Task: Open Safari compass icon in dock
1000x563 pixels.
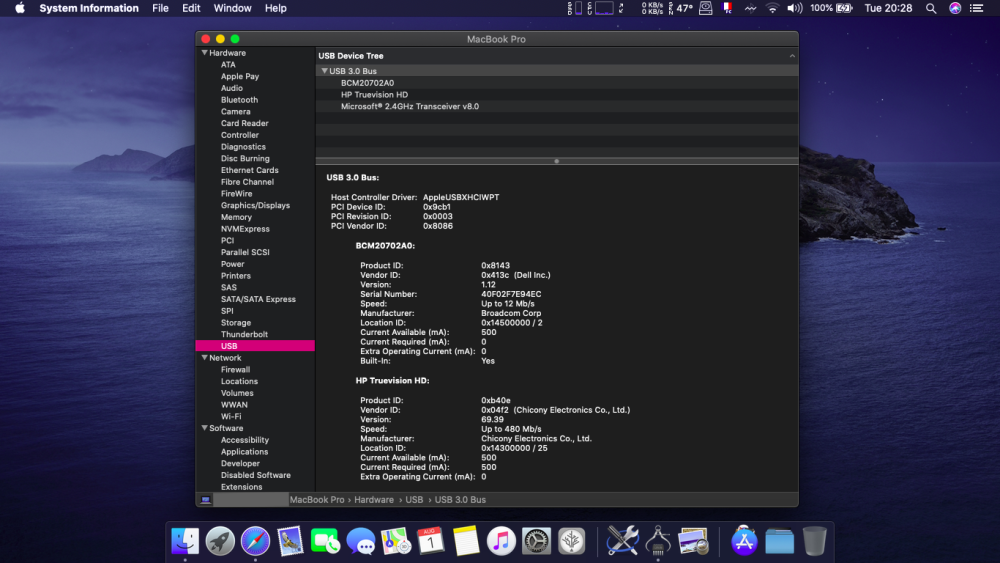Action: 255,541
